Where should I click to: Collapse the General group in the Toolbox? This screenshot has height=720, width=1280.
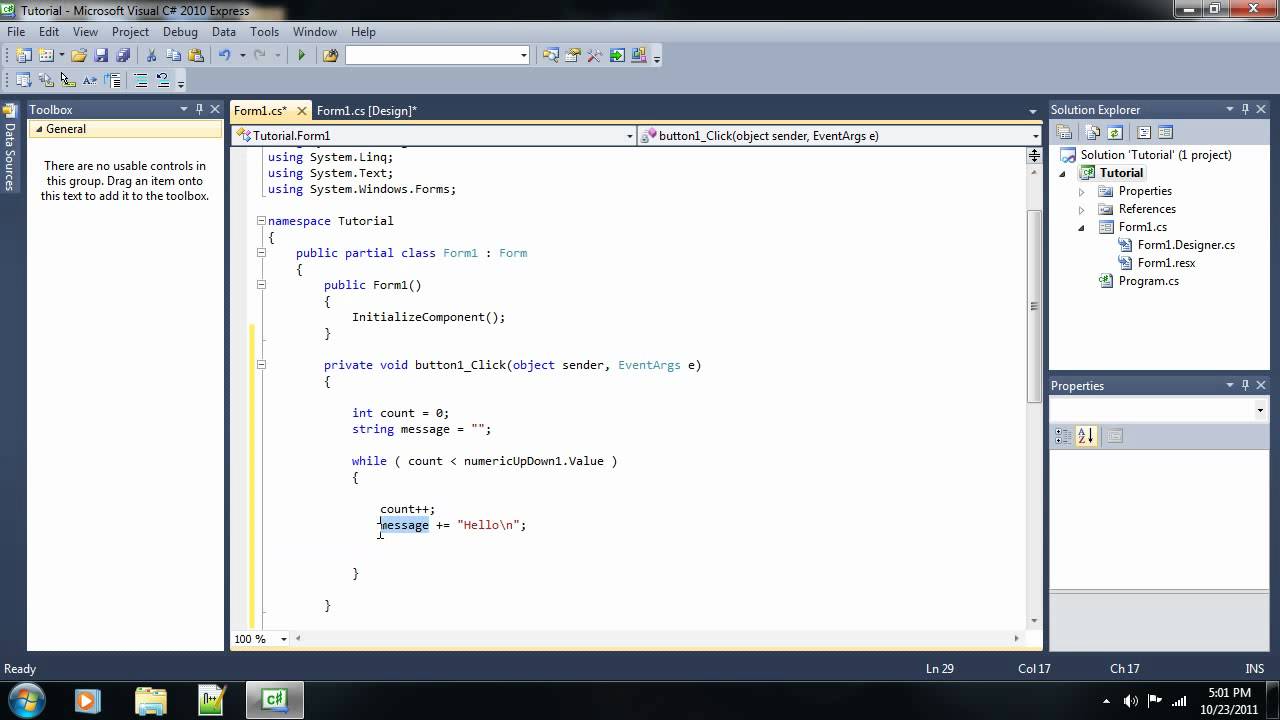coord(39,129)
